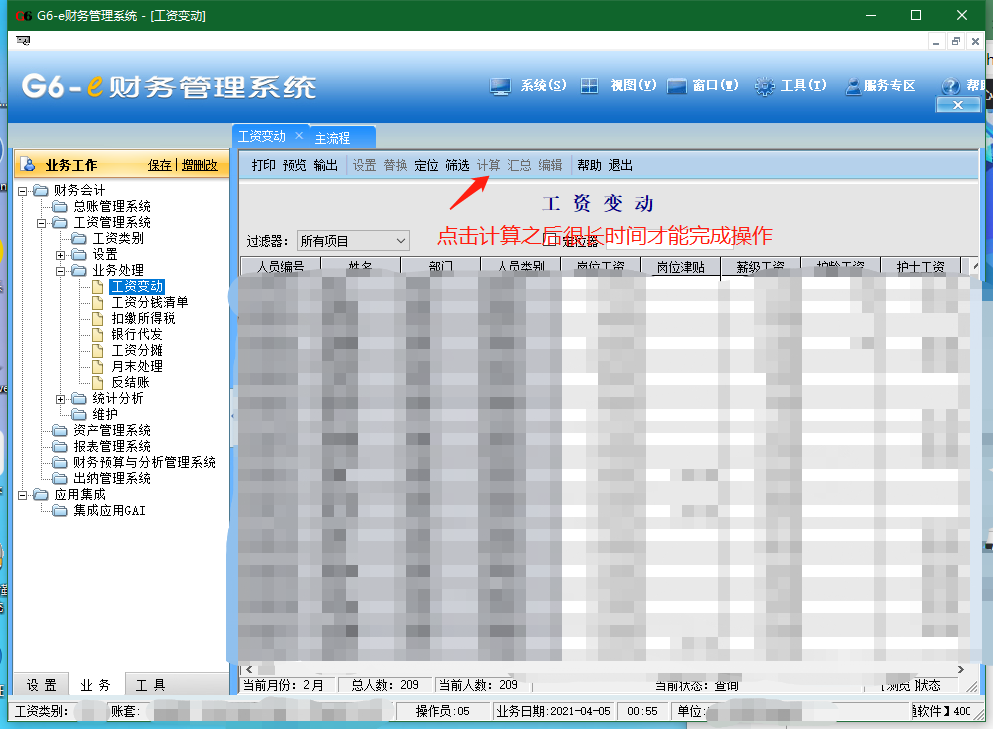This screenshot has height=729, width=993.
Task: Click the 打印 toolbar button
Action: click(x=263, y=165)
